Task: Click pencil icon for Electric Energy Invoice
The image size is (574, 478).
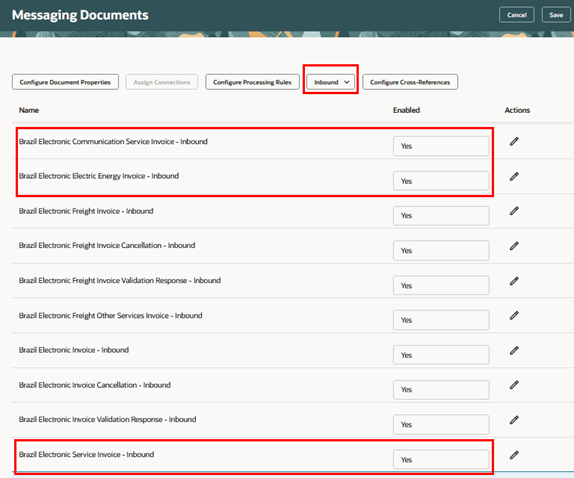Action: (x=514, y=176)
